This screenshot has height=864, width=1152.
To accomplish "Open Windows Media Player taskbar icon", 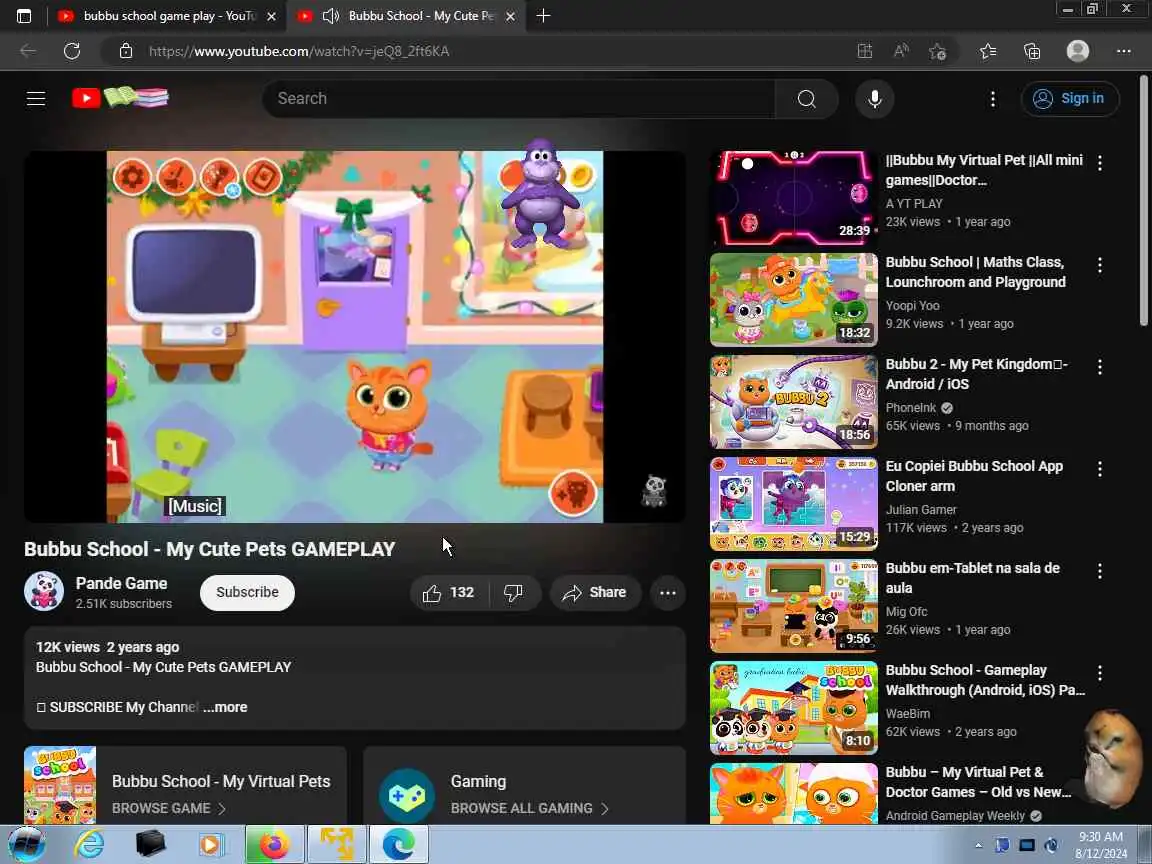I will [x=212, y=844].
